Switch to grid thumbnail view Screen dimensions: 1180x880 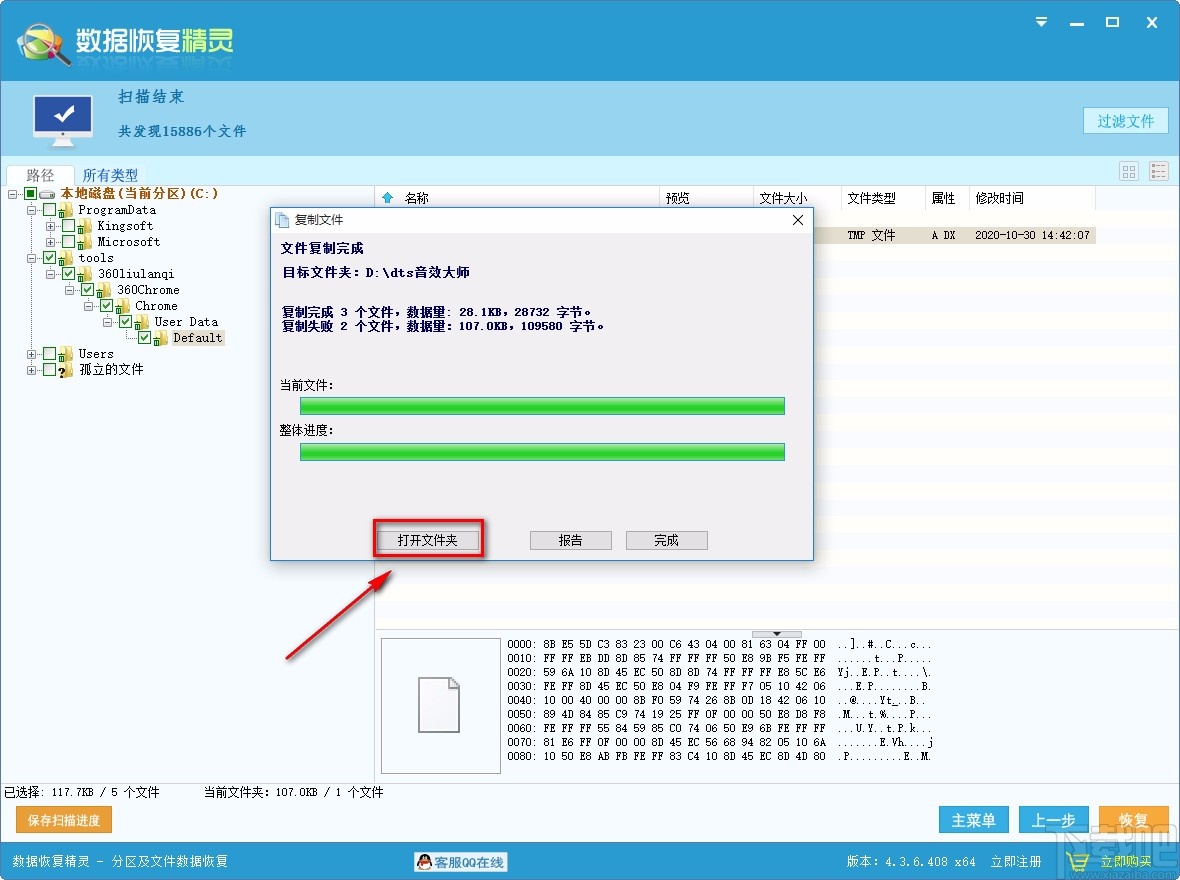tap(1128, 171)
